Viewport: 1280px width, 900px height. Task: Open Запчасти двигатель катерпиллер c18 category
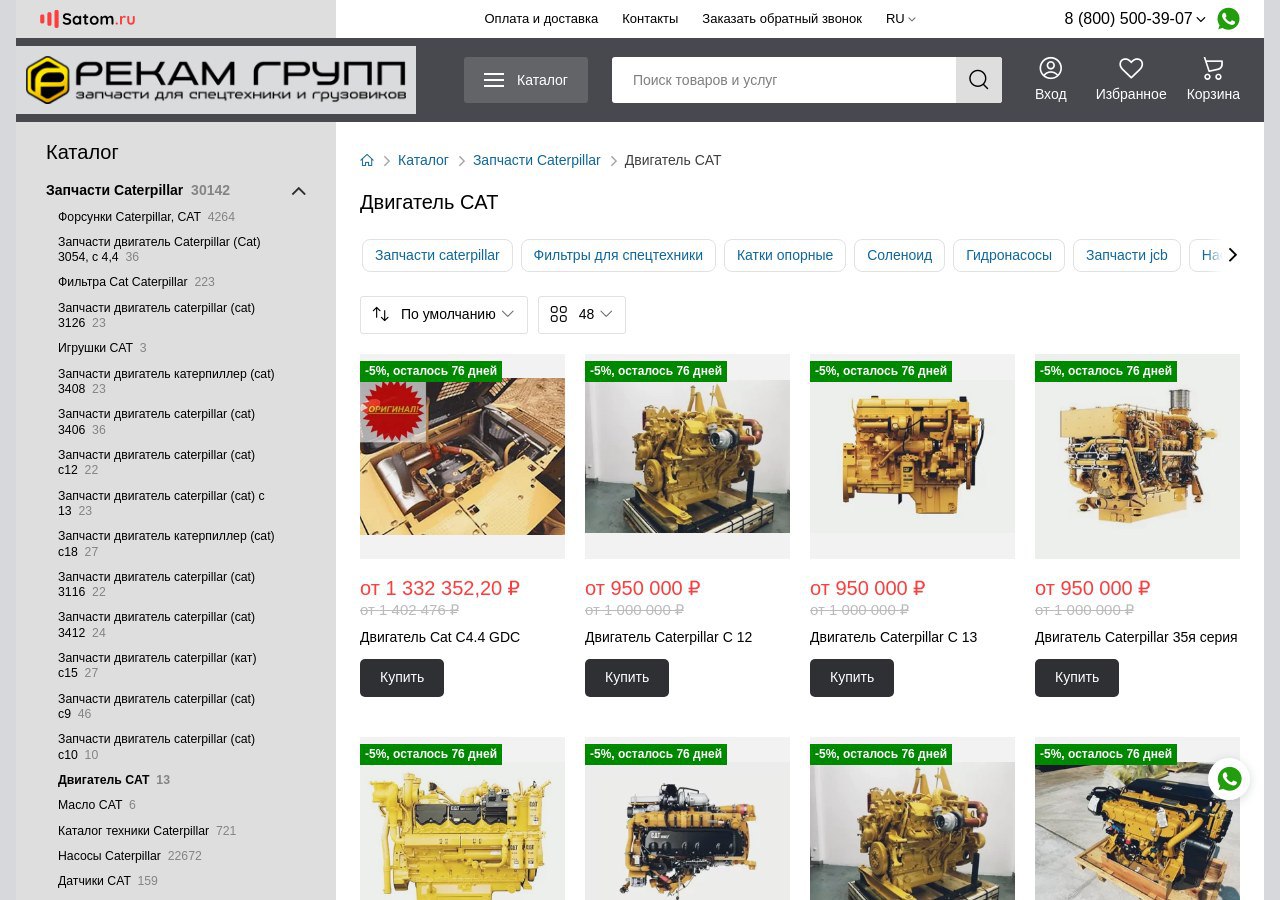[166, 543]
